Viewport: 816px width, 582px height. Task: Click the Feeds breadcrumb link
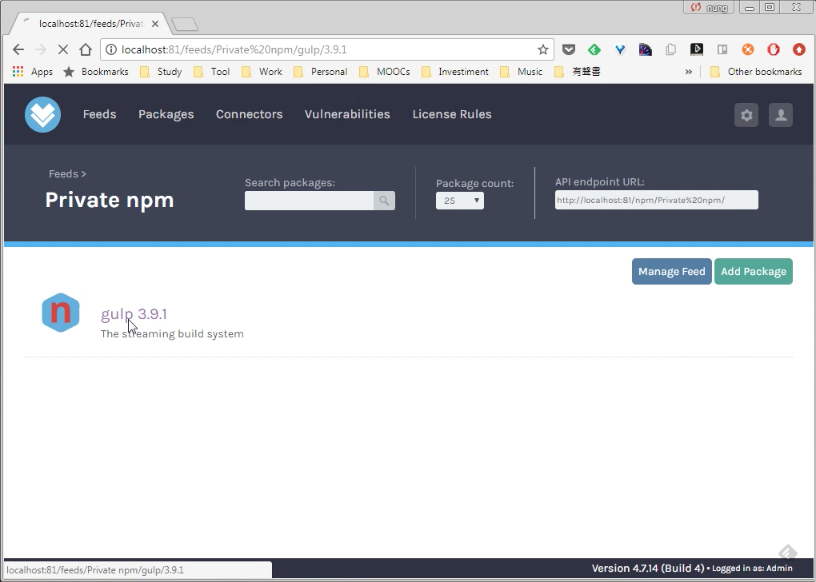coord(63,174)
